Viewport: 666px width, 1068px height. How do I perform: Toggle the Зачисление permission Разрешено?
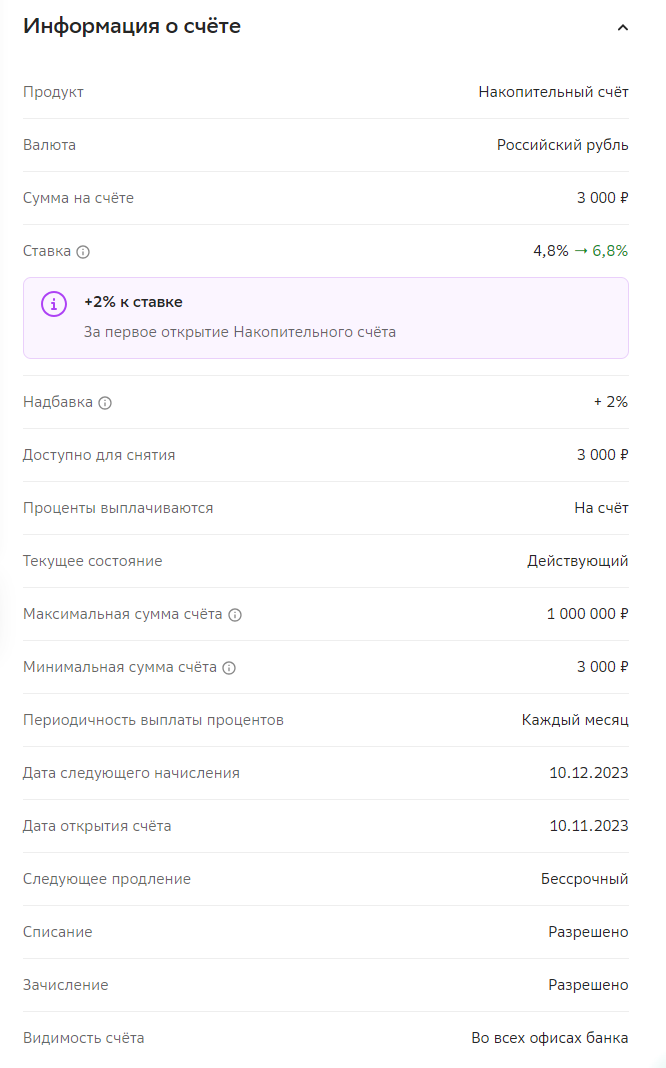point(590,985)
